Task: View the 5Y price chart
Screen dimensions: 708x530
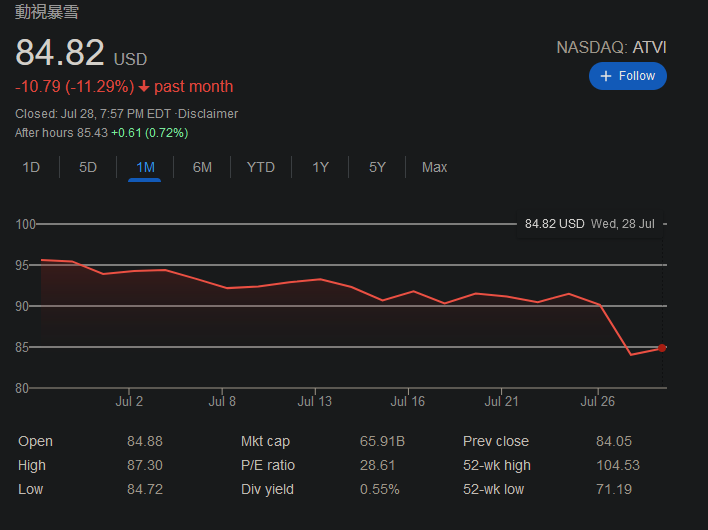Action: 377,167
